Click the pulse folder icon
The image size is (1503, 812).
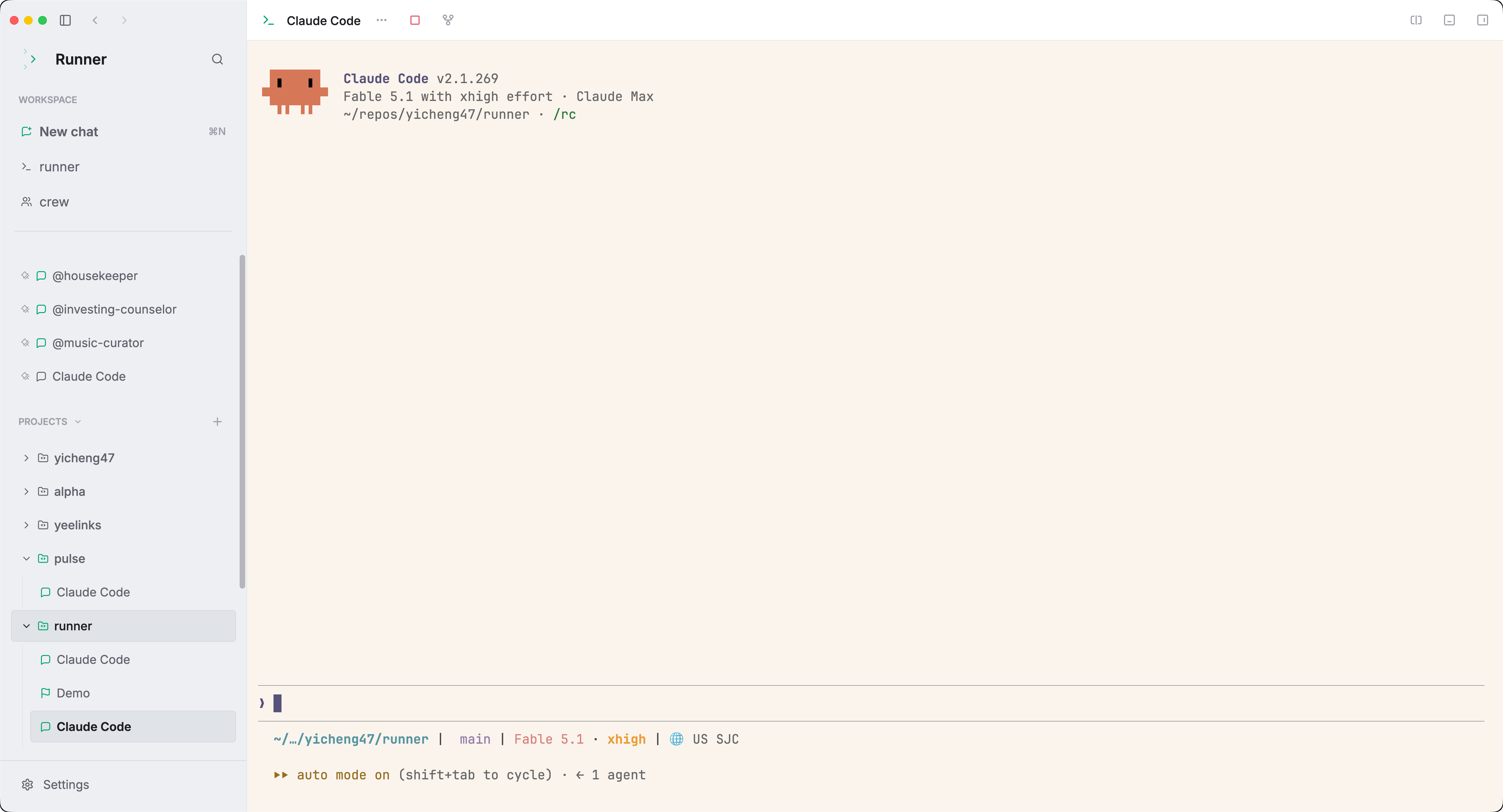pyautogui.click(x=43, y=559)
